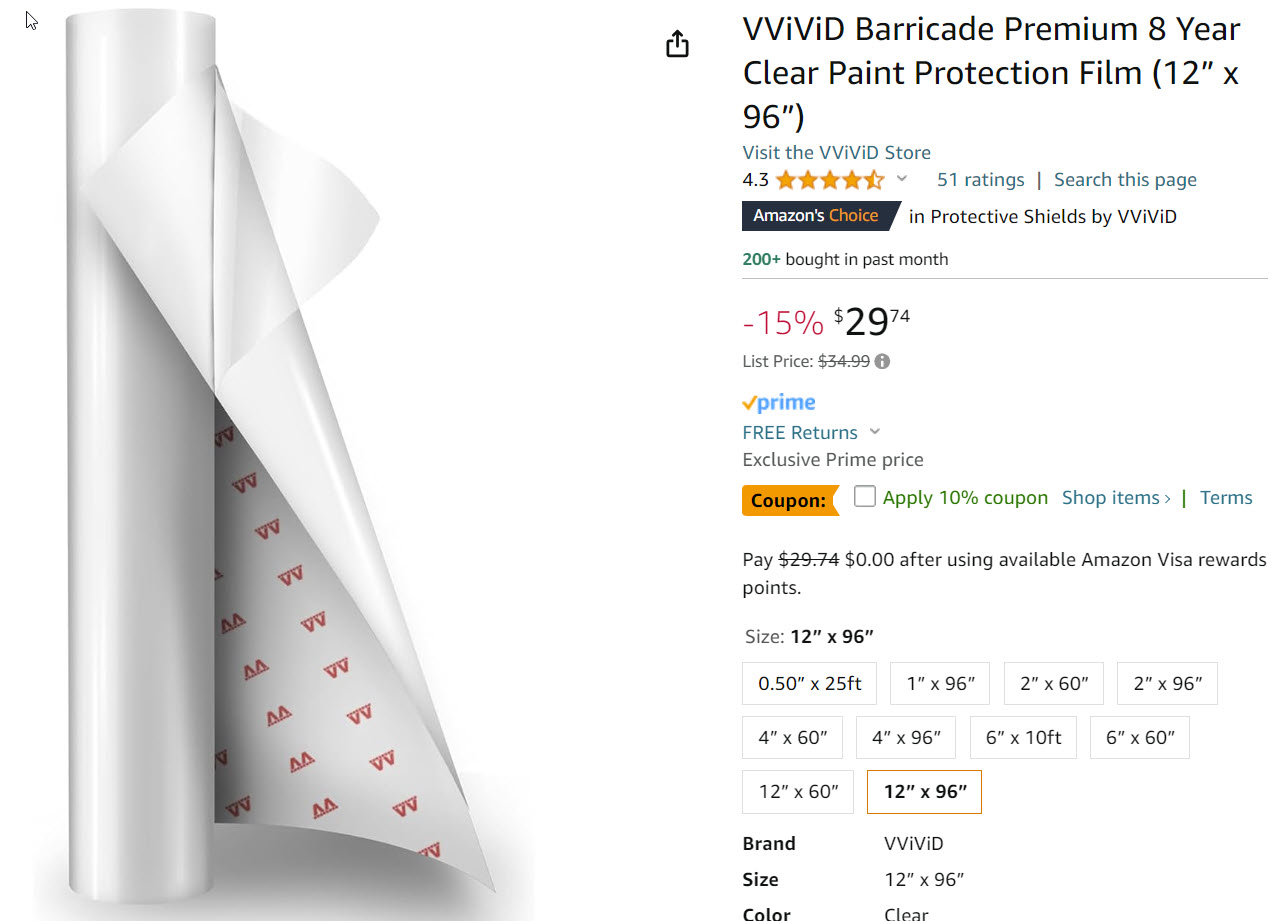Image resolution: width=1284 pixels, height=921 pixels.
Task: Choose the 12″ x 60″ size
Action: click(x=798, y=792)
